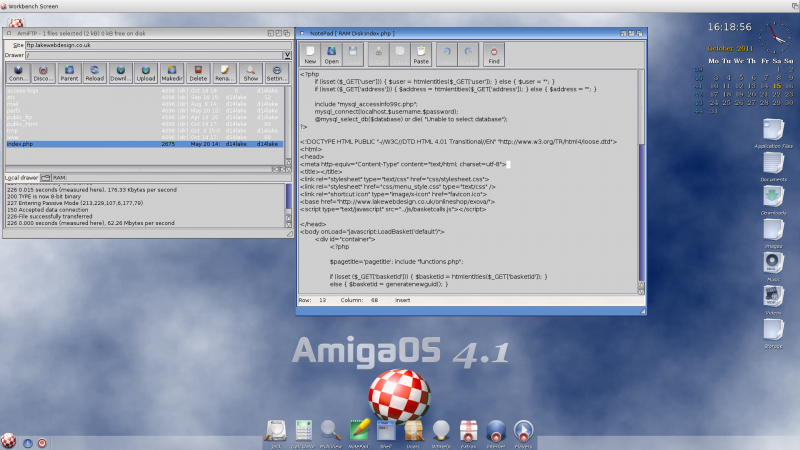Image resolution: width=800 pixels, height=450 pixels.
Task: Click New in NotePad toolbar
Action: click(x=311, y=54)
